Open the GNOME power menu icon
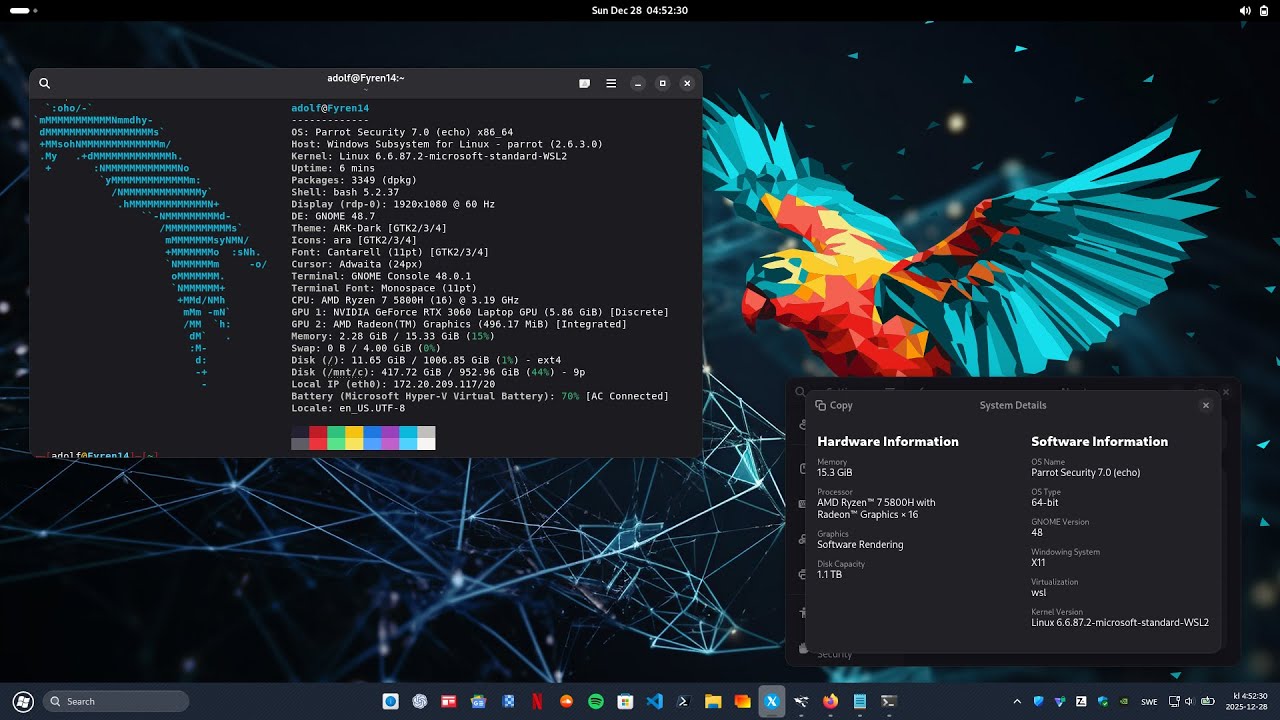Image resolution: width=1280 pixels, height=720 pixels. coord(1265,10)
